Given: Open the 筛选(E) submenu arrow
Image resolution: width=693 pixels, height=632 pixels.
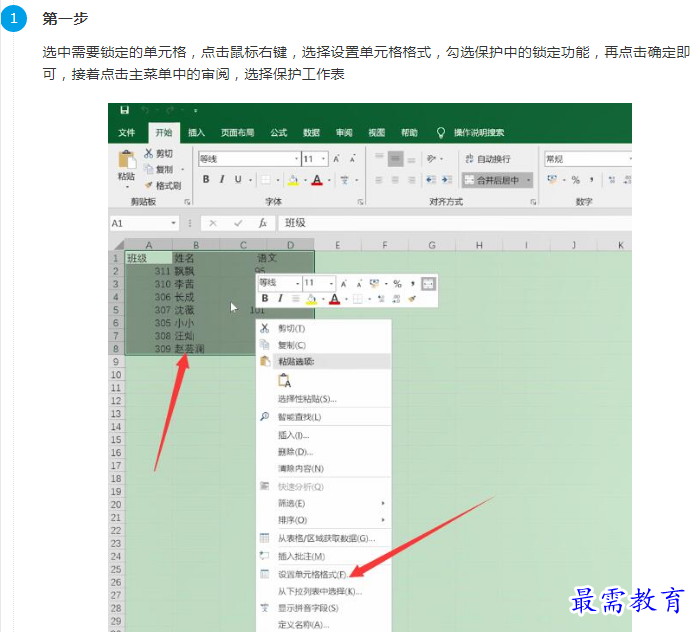Looking at the screenshot, I should 383,503.
